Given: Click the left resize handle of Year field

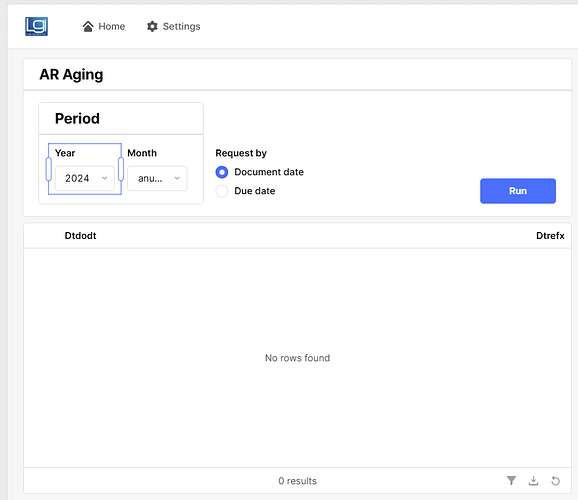Looking at the screenshot, I should point(48,169).
